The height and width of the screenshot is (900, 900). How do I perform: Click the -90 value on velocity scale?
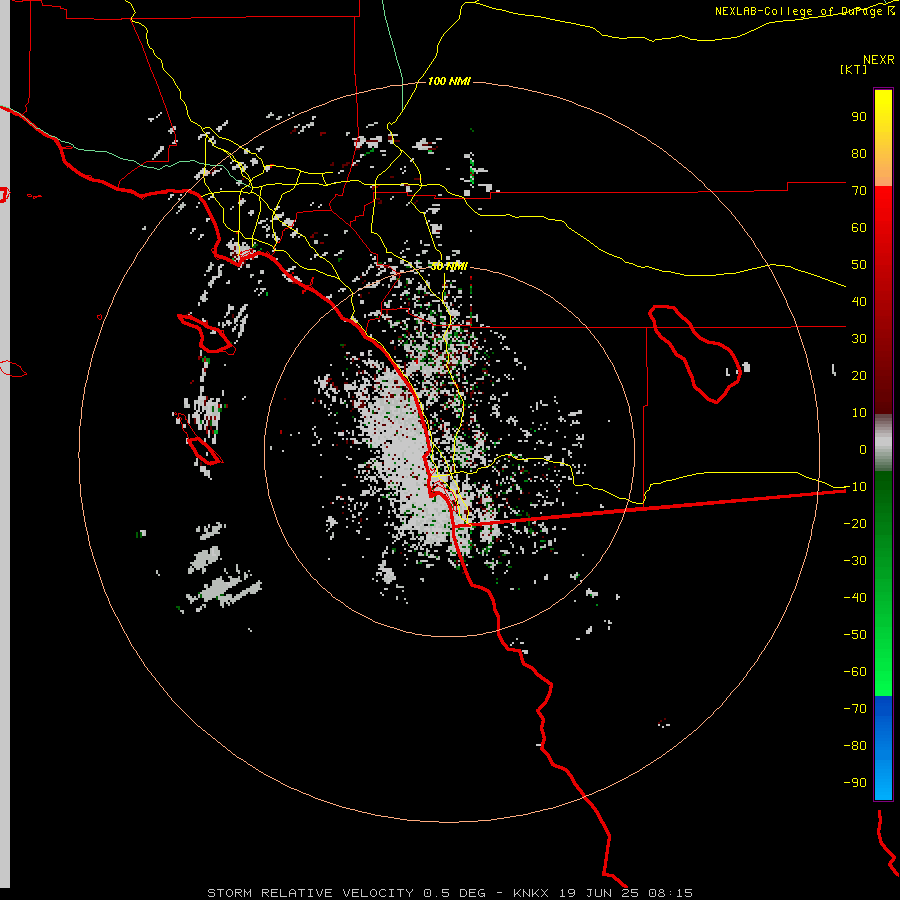point(855,783)
